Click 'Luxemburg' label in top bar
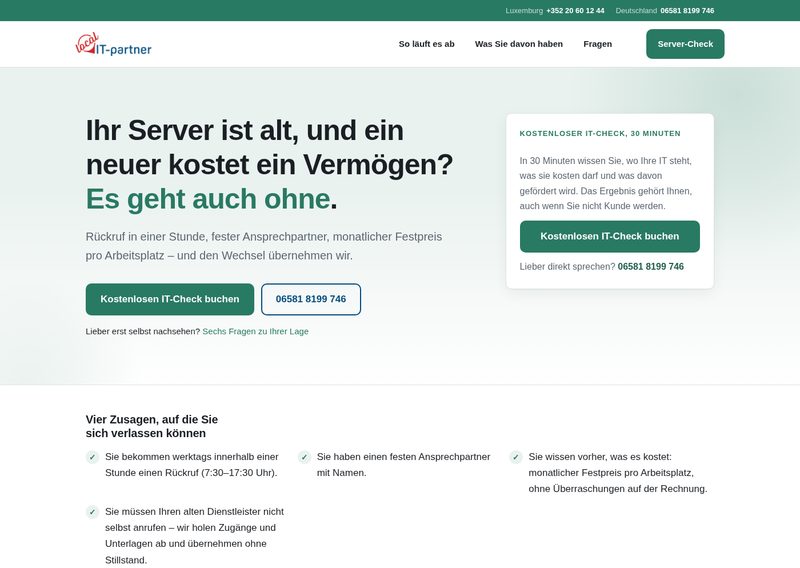The image size is (800, 568). [524, 11]
